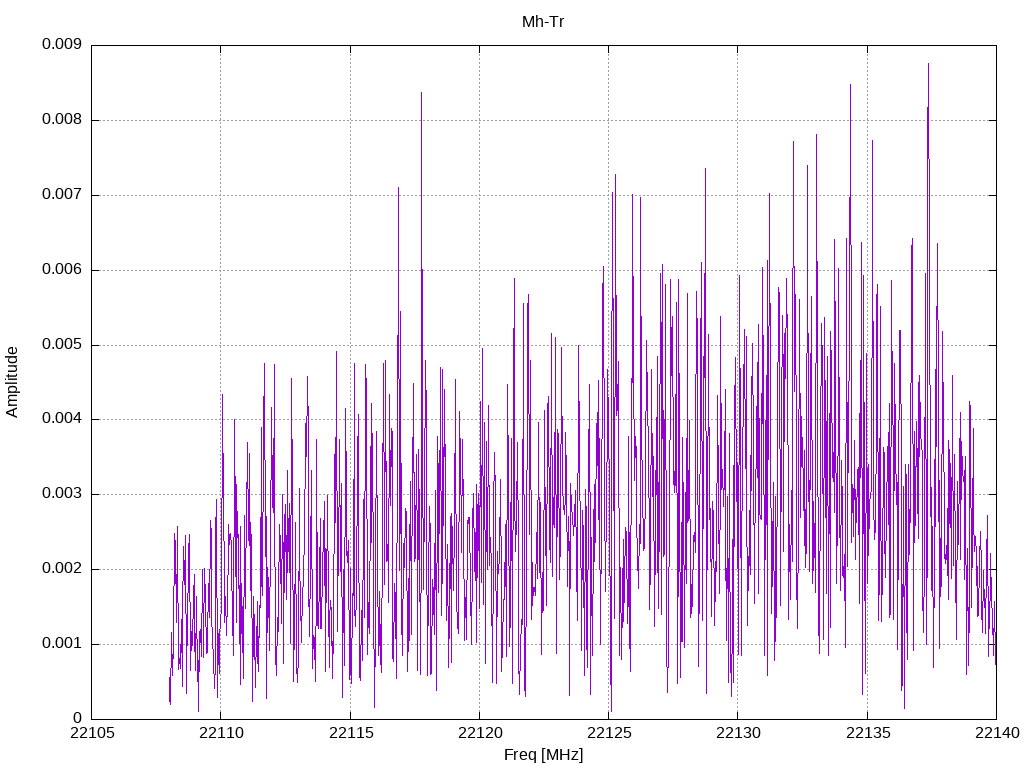
Task: Click the plot title Mh-Tr
Action: click(x=543, y=22)
